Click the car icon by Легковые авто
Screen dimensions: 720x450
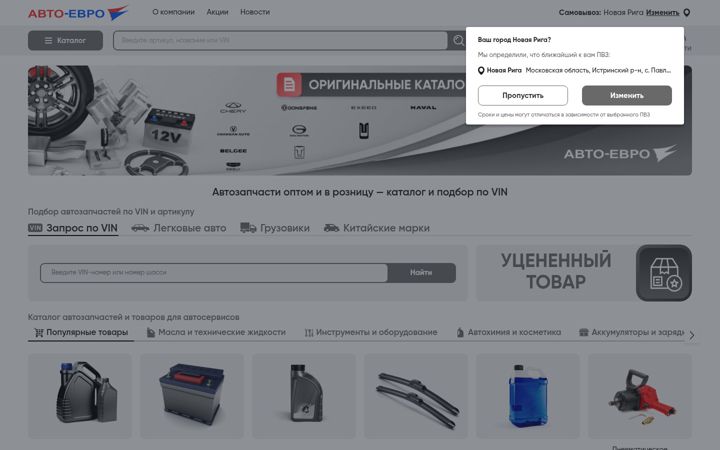140,228
